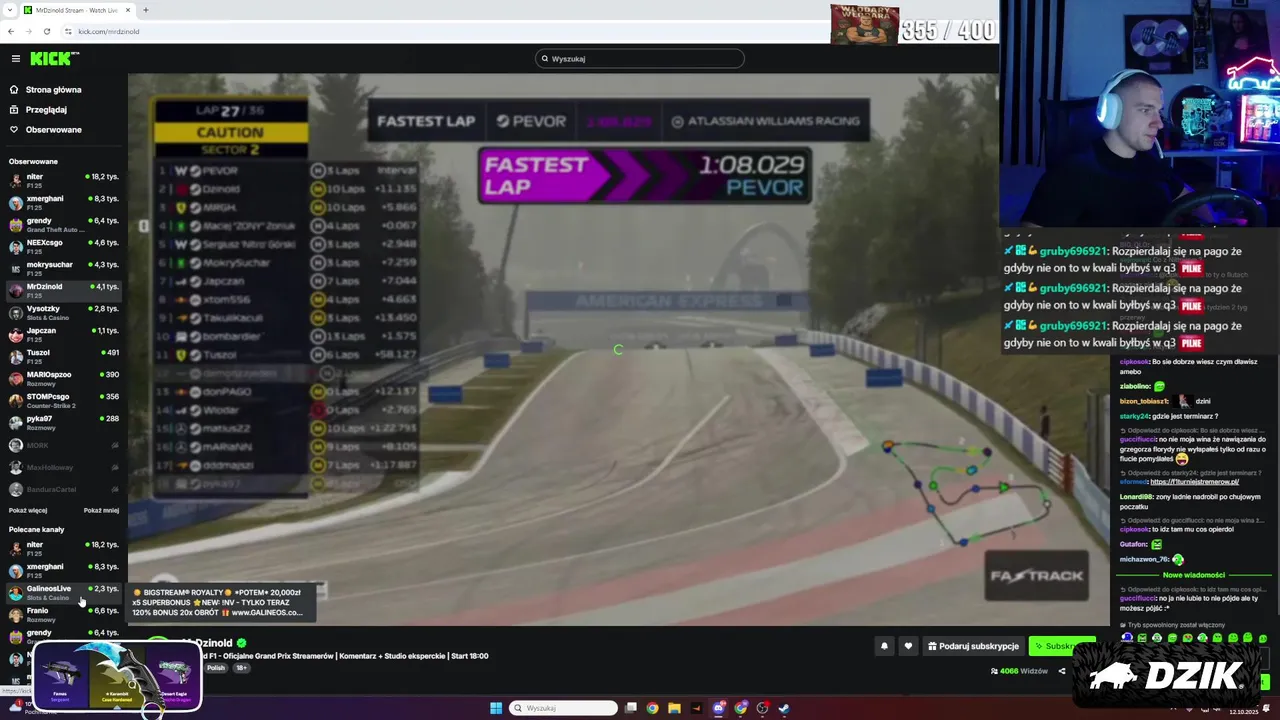This screenshot has height=720, width=1280.
Task: Click the KICK logo
Action: [54, 59]
